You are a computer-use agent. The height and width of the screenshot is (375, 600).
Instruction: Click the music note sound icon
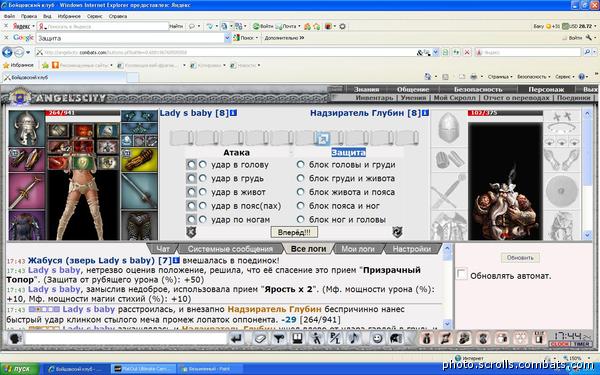(x=354, y=338)
